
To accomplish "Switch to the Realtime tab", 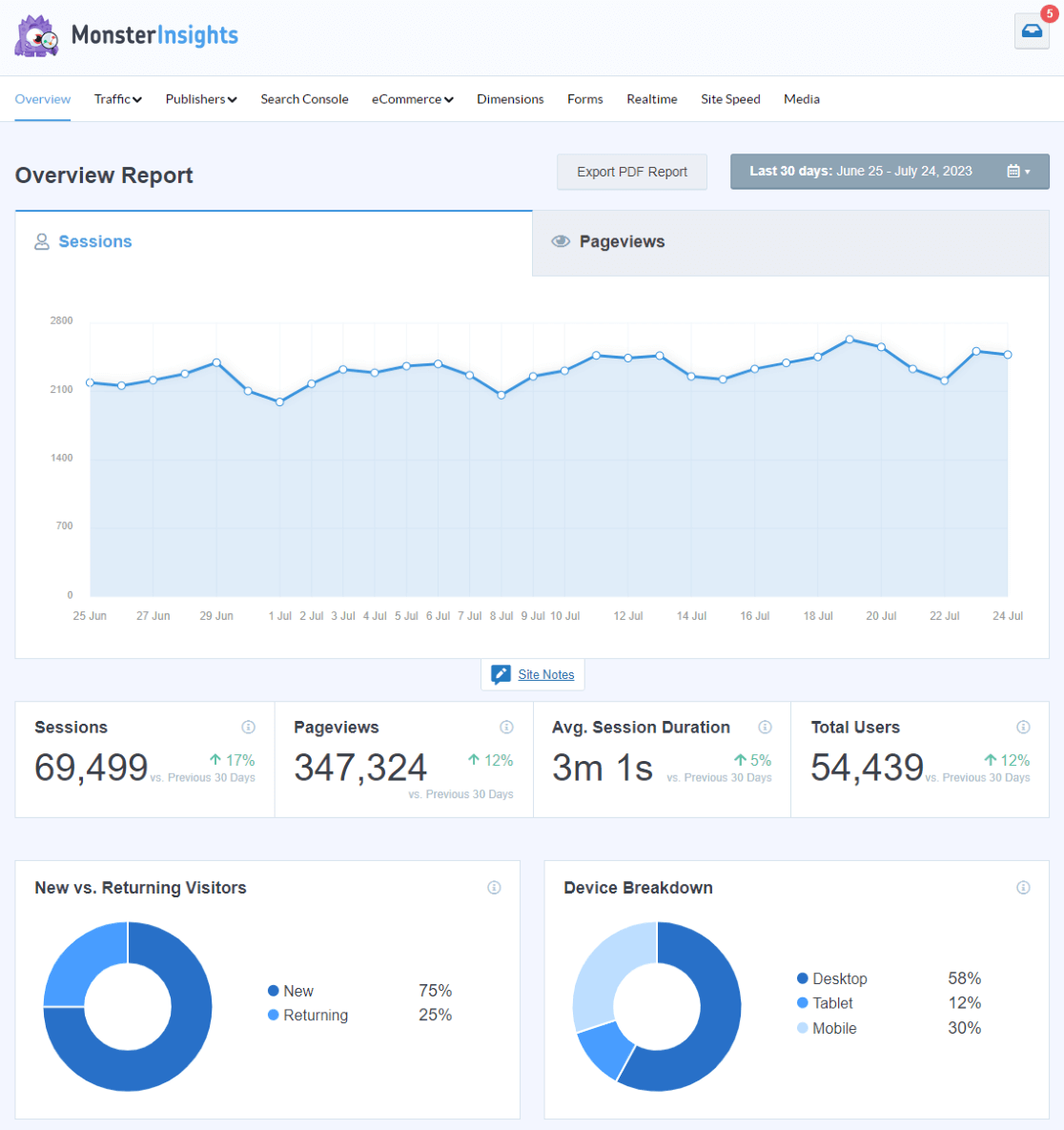I will point(651,98).
